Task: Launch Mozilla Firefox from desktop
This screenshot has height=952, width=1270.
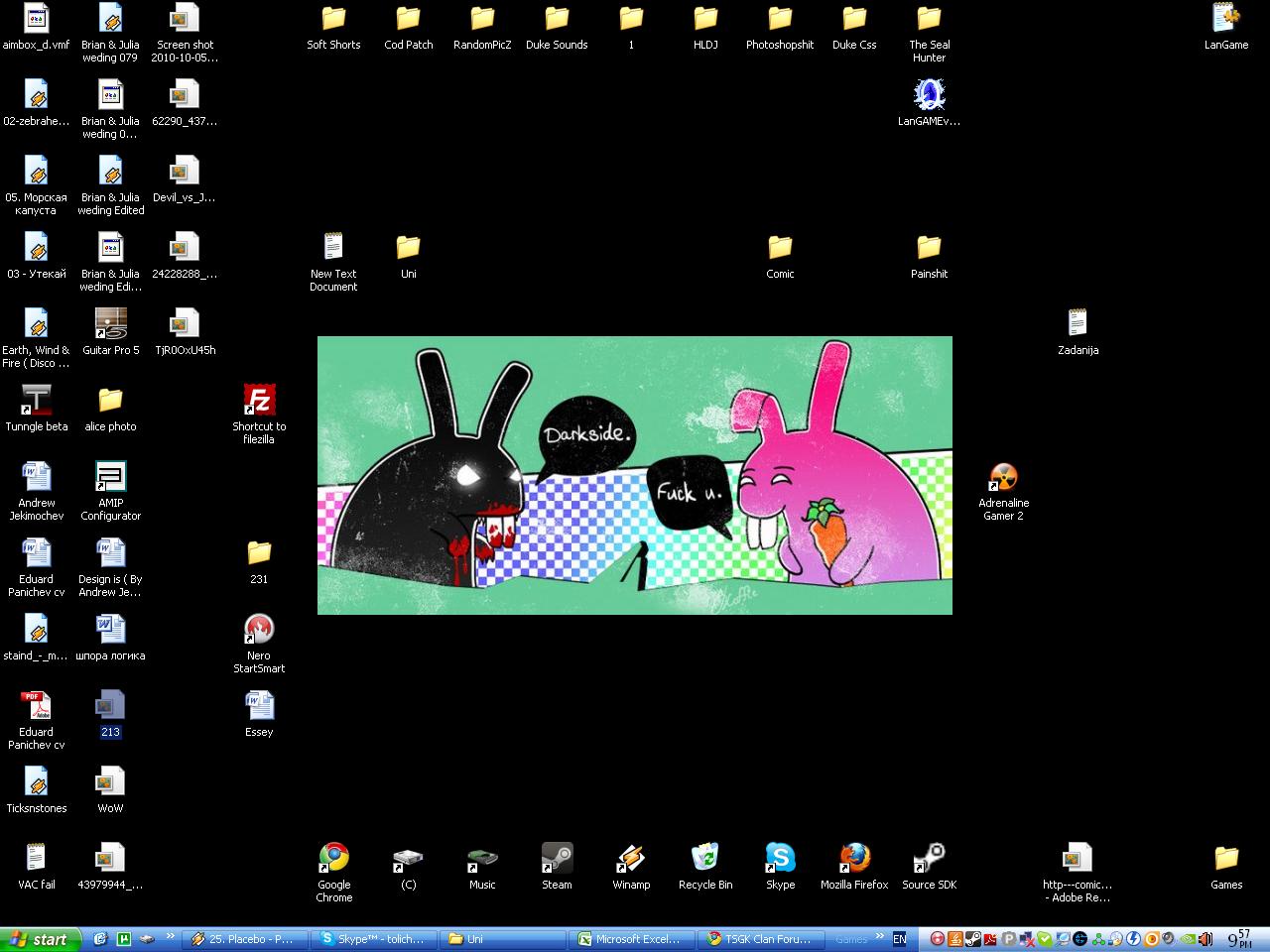Action: pyautogui.click(x=854, y=859)
